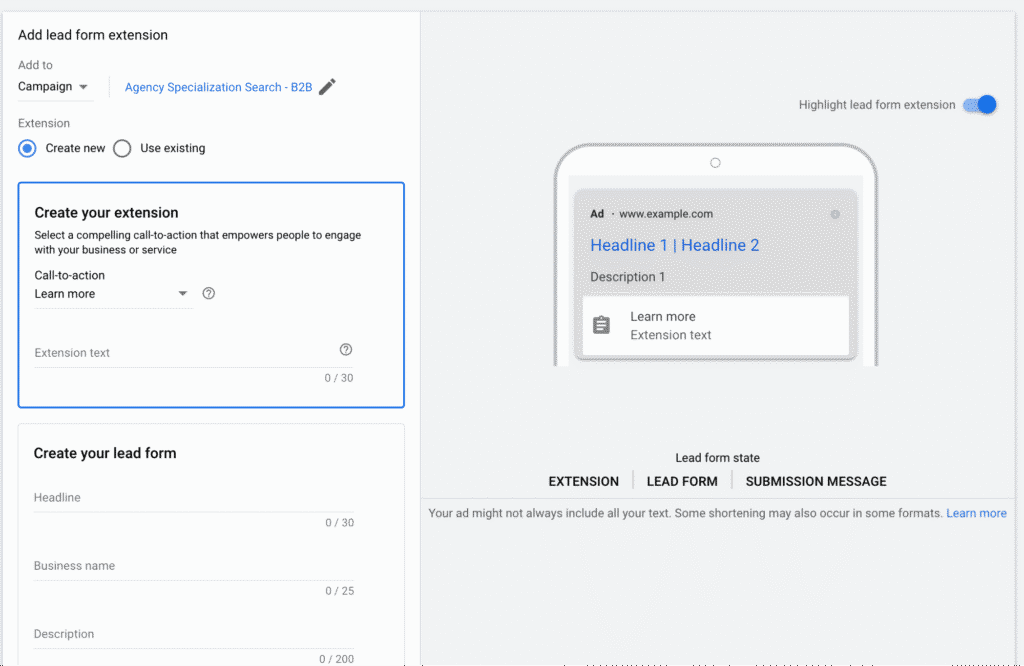
Task: Select the EXTENSION tab
Action: (583, 481)
